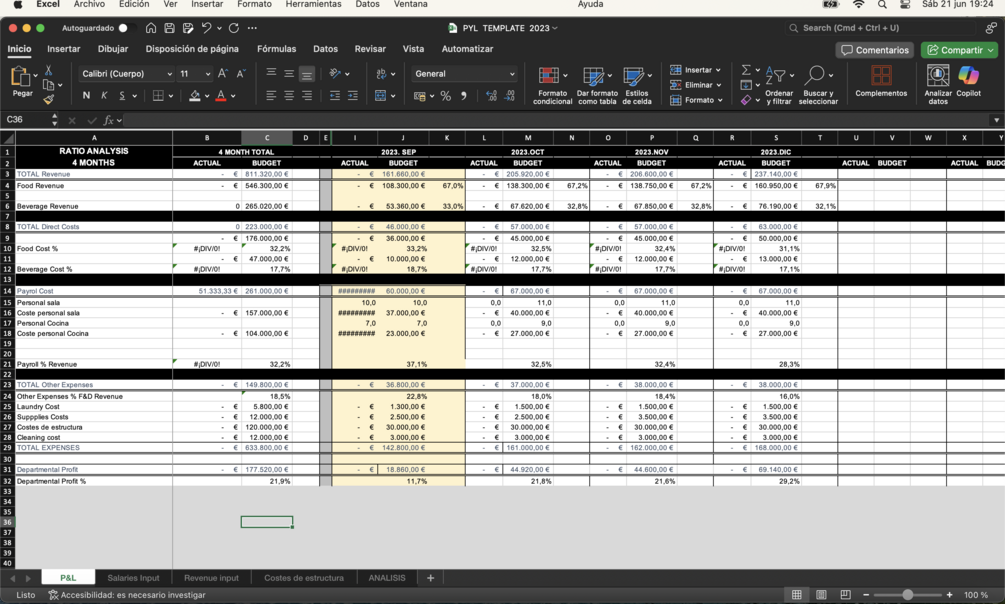
Task: Click the percent style icon
Action: click(x=445, y=96)
